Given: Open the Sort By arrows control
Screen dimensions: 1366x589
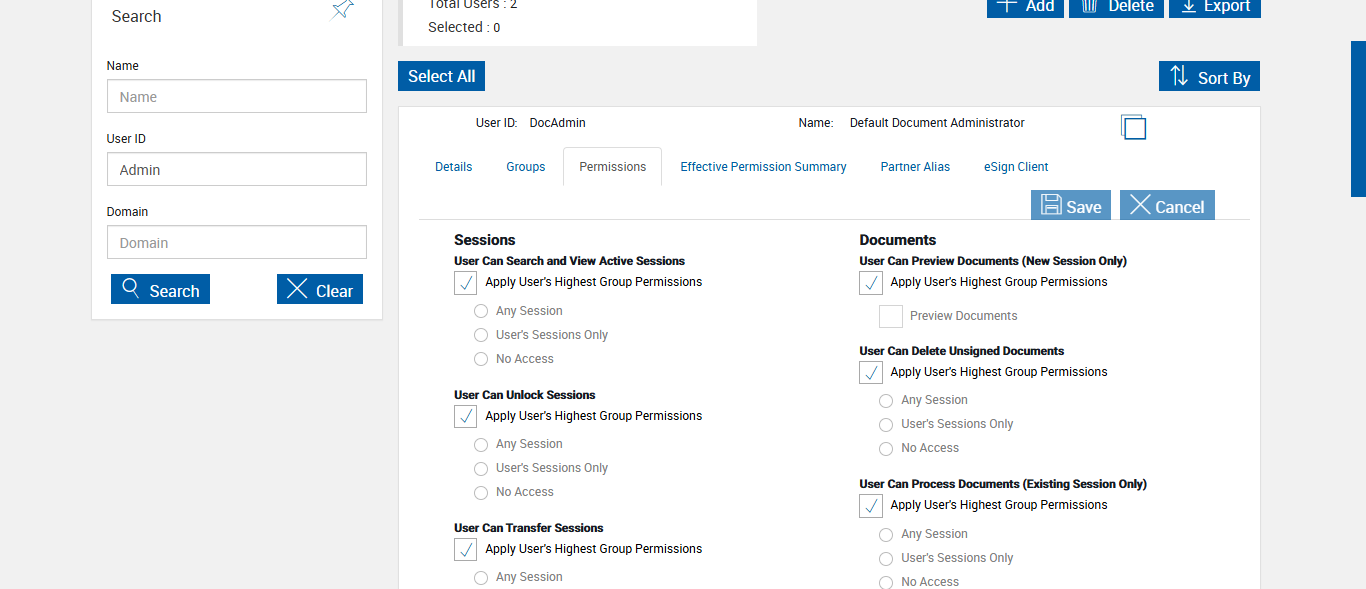Looking at the screenshot, I should point(1209,77).
